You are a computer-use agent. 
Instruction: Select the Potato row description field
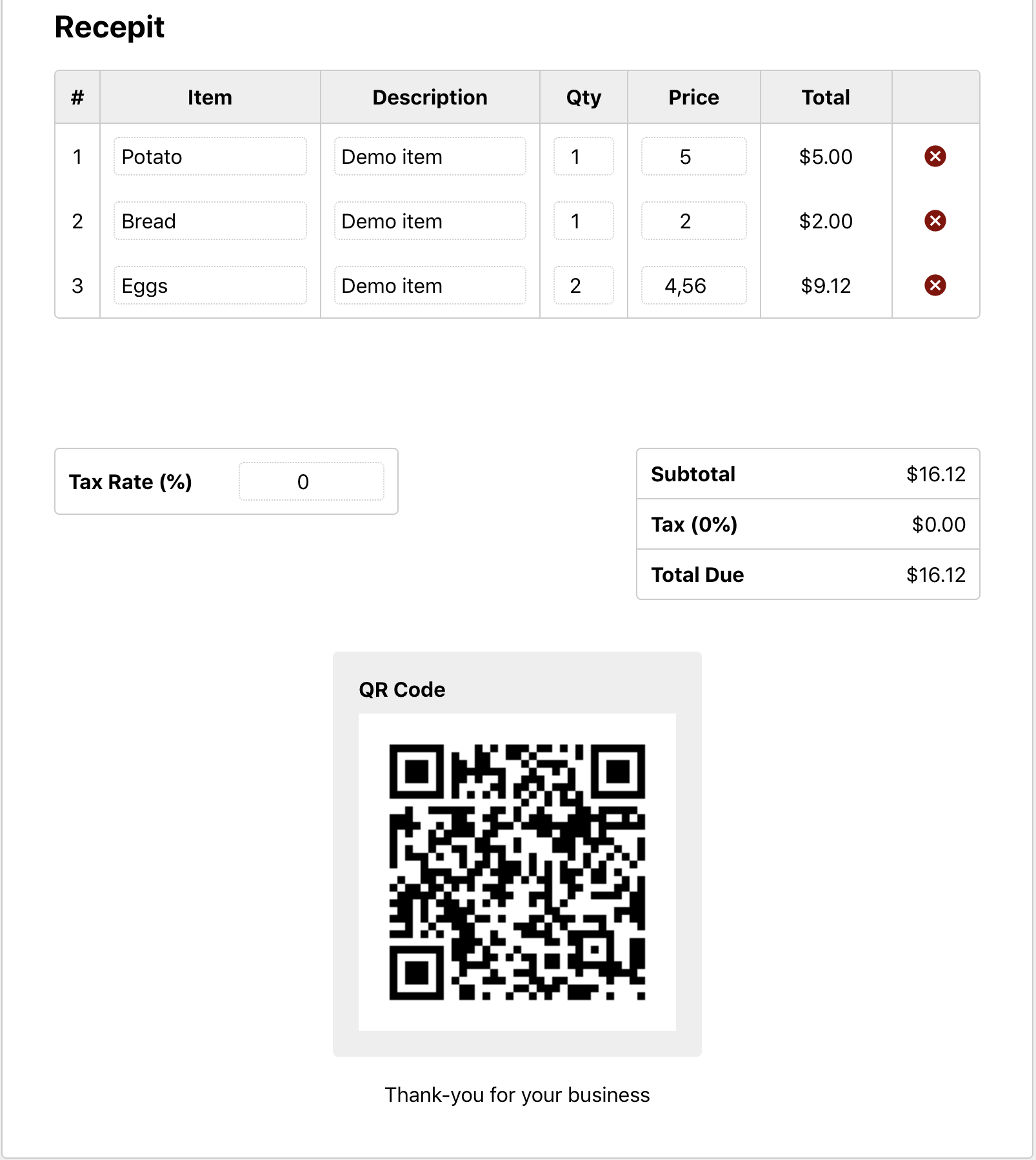pyautogui.click(x=430, y=156)
